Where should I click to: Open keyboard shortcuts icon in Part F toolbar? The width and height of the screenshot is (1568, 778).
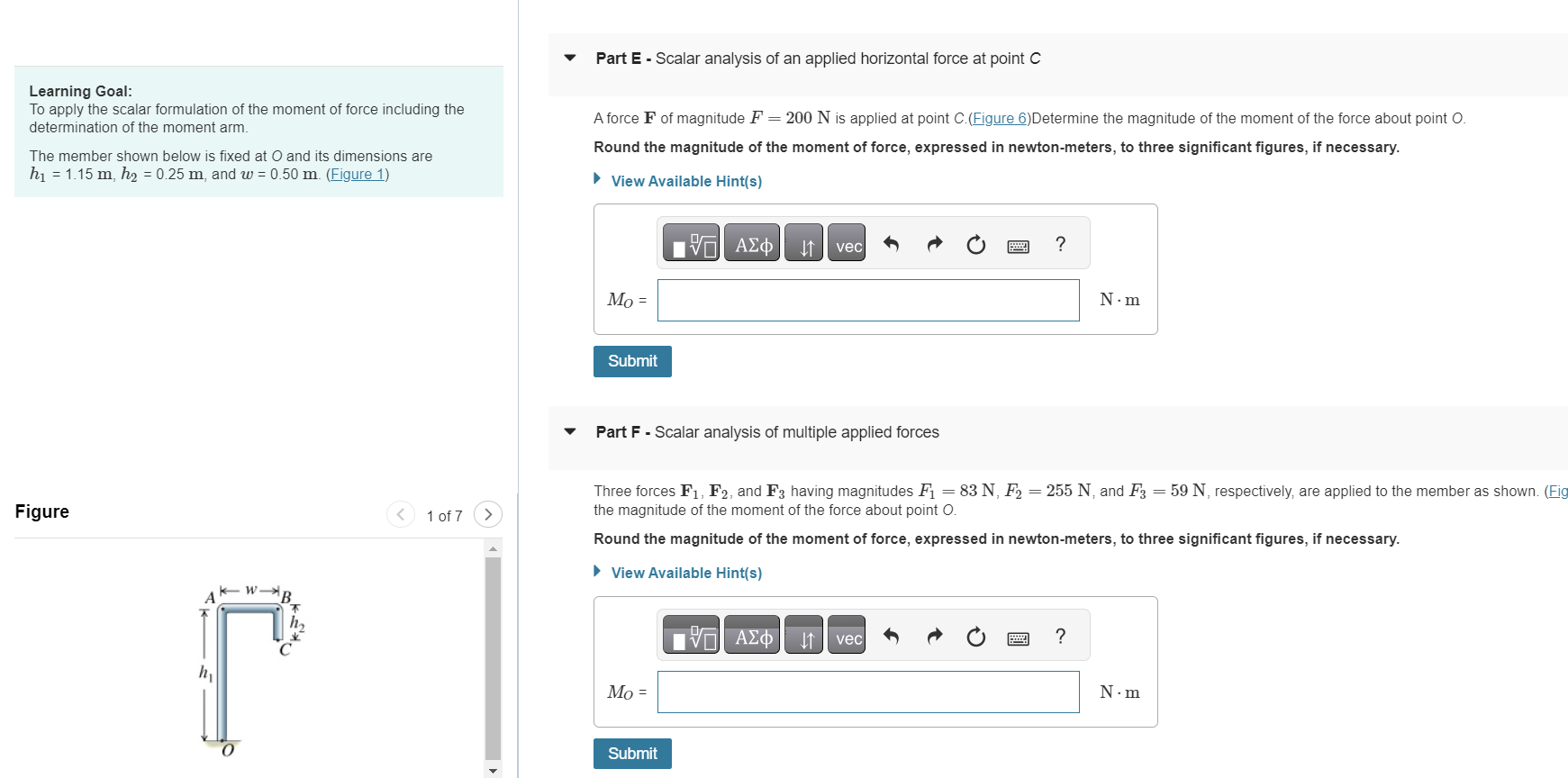click(x=1017, y=637)
